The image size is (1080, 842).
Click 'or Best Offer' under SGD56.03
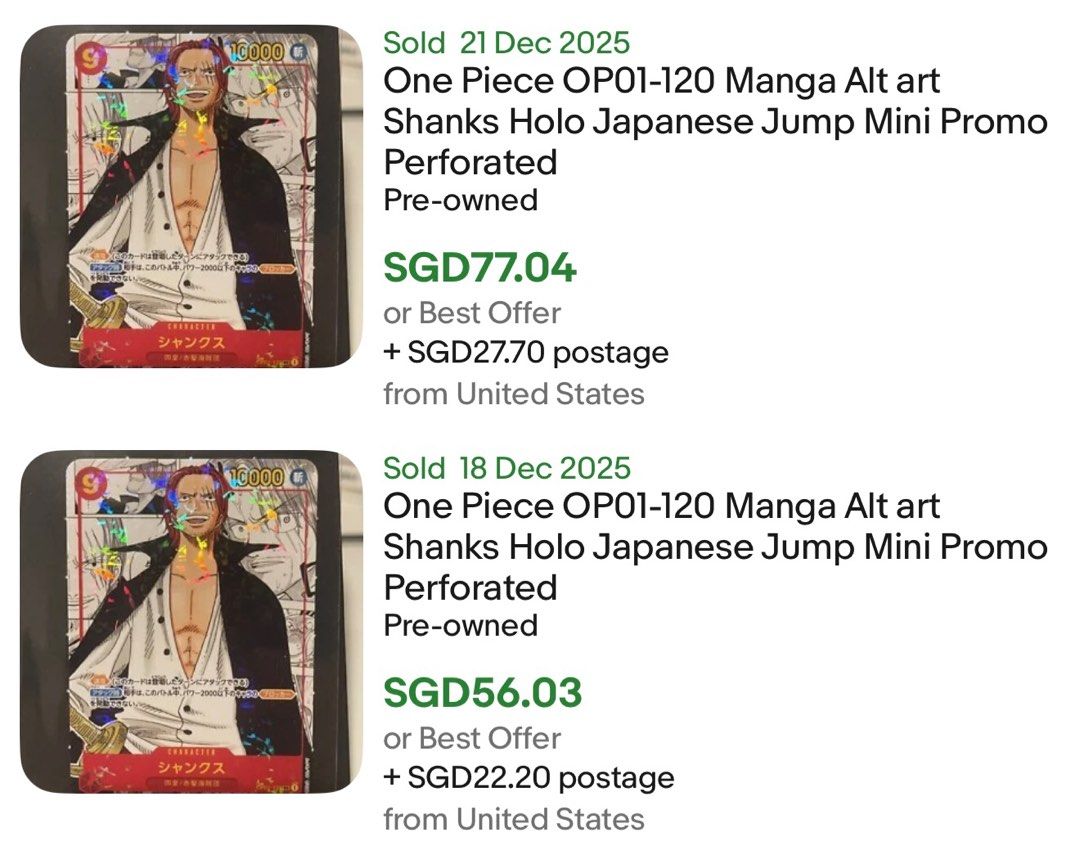pyautogui.click(x=471, y=738)
